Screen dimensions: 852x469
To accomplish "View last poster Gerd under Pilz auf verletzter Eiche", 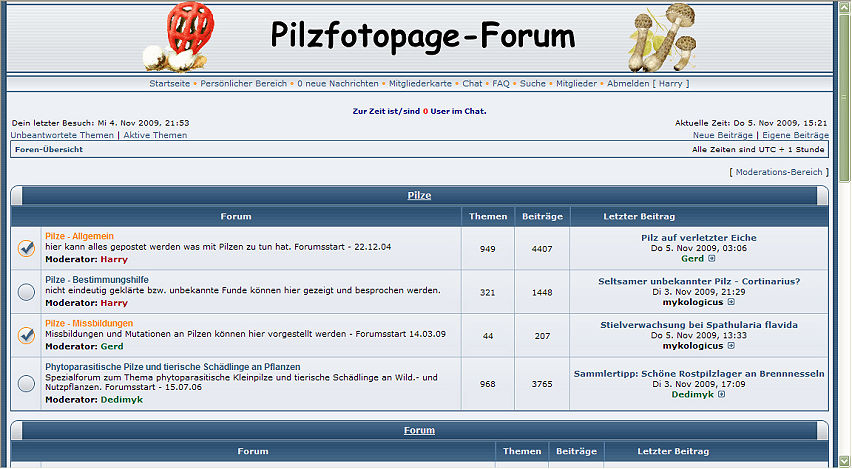I will click(x=692, y=259).
